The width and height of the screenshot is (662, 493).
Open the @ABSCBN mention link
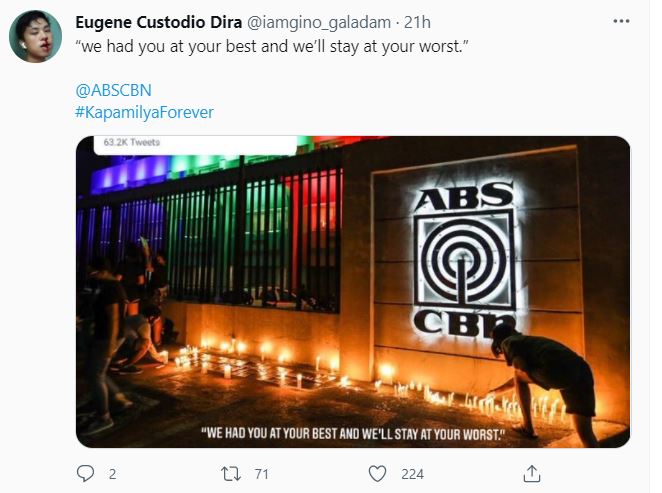click(113, 90)
